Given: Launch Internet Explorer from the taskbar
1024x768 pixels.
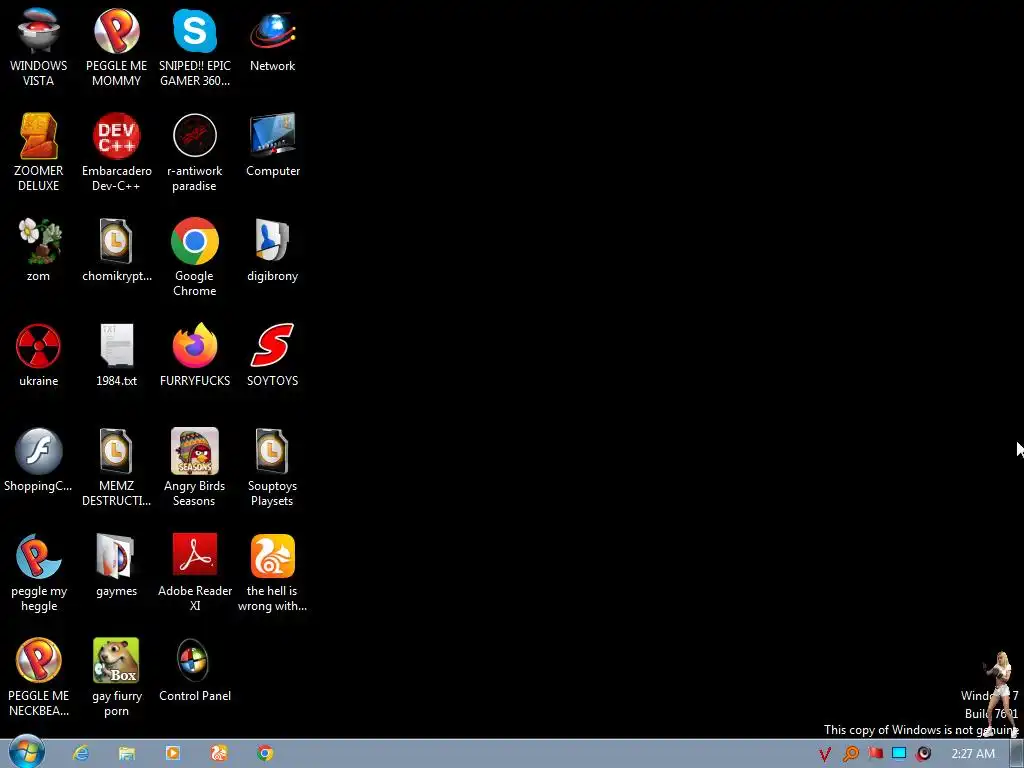Looking at the screenshot, I should pyautogui.click(x=81, y=754).
